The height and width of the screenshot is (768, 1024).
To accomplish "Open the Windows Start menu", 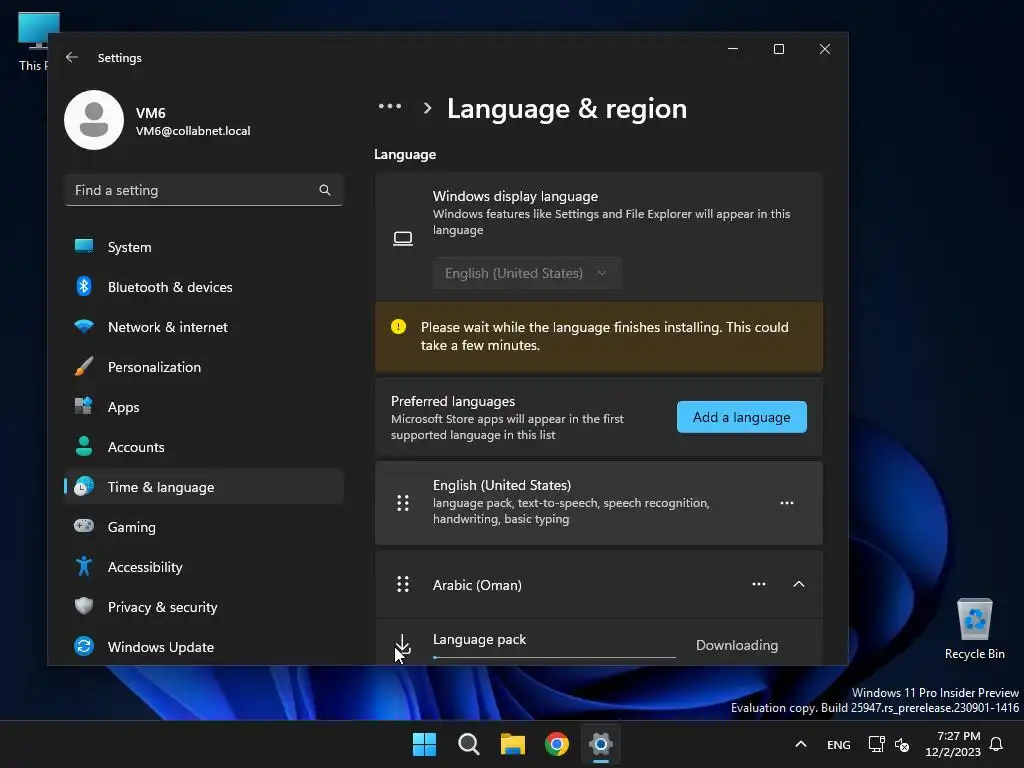I will (x=424, y=744).
